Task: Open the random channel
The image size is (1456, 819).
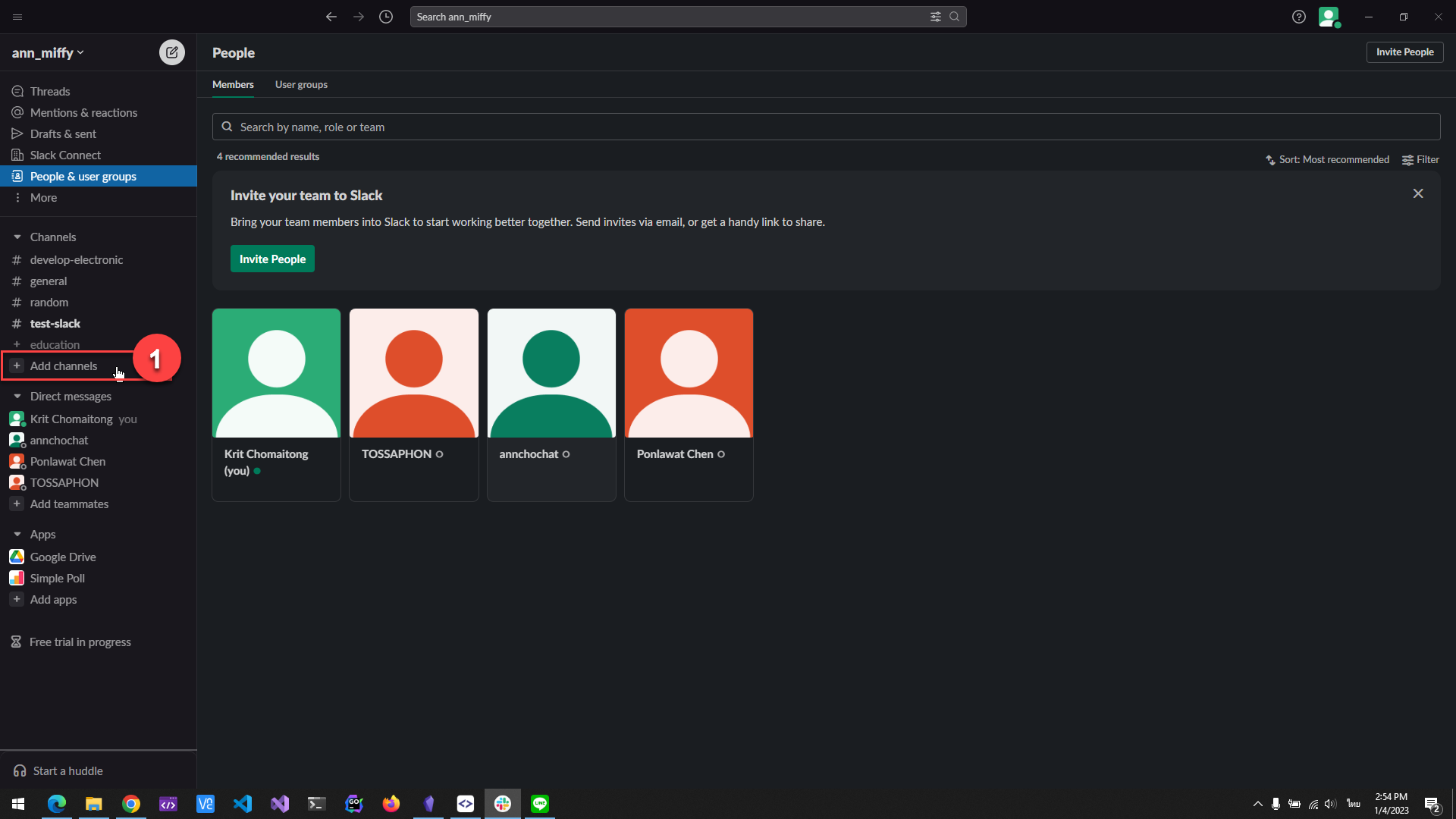Action: (99, 302)
